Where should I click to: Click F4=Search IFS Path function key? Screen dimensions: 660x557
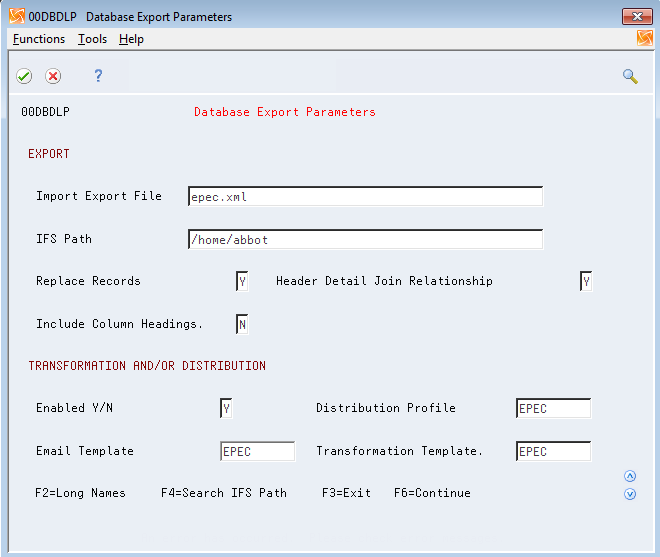[224, 493]
